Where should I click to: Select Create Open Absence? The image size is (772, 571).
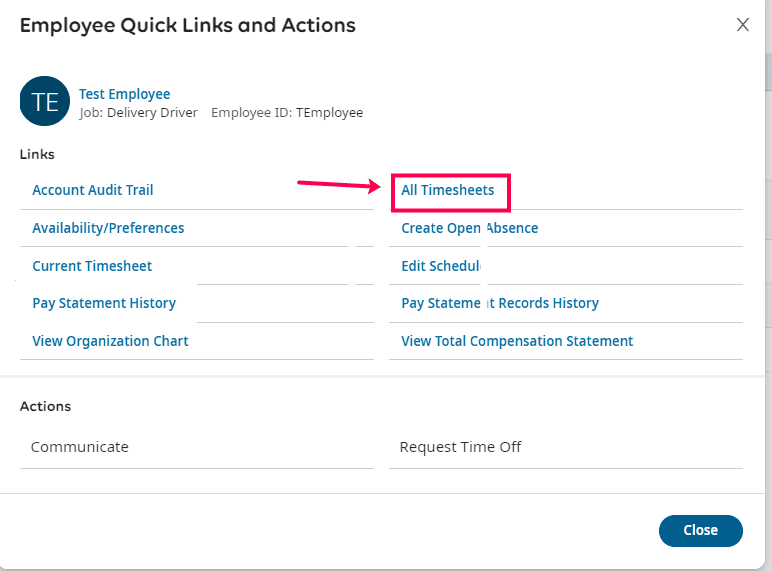[469, 228]
